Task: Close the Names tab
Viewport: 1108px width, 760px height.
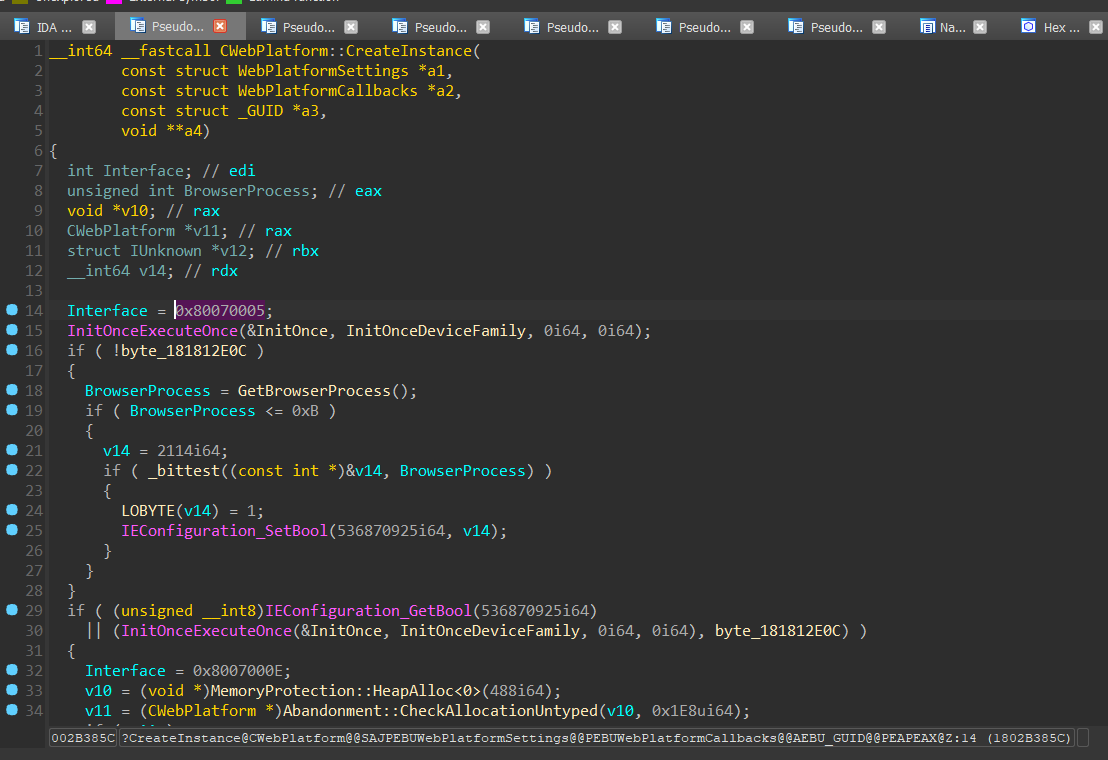Action: coord(980,27)
